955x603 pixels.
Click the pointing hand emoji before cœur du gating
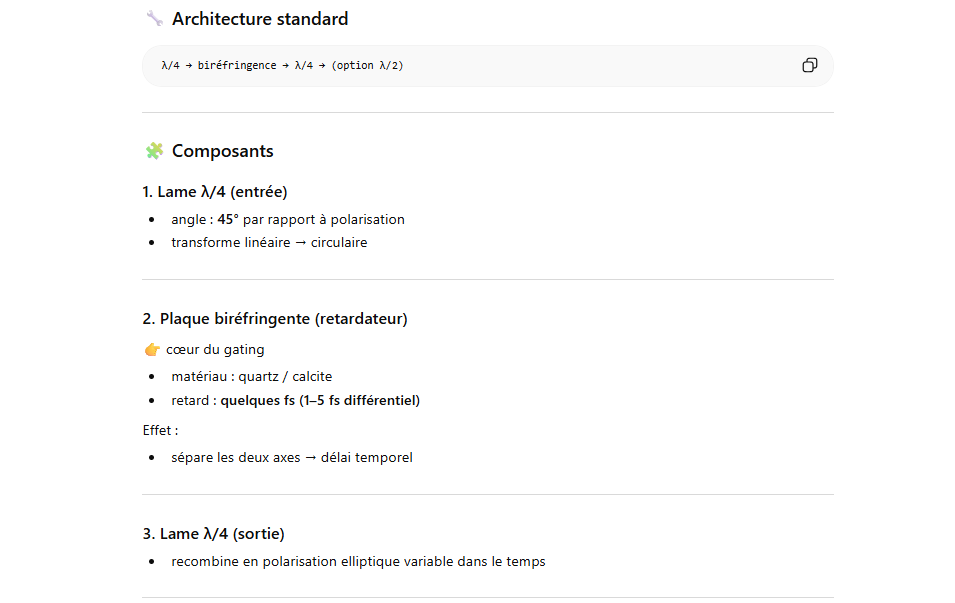pos(152,350)
